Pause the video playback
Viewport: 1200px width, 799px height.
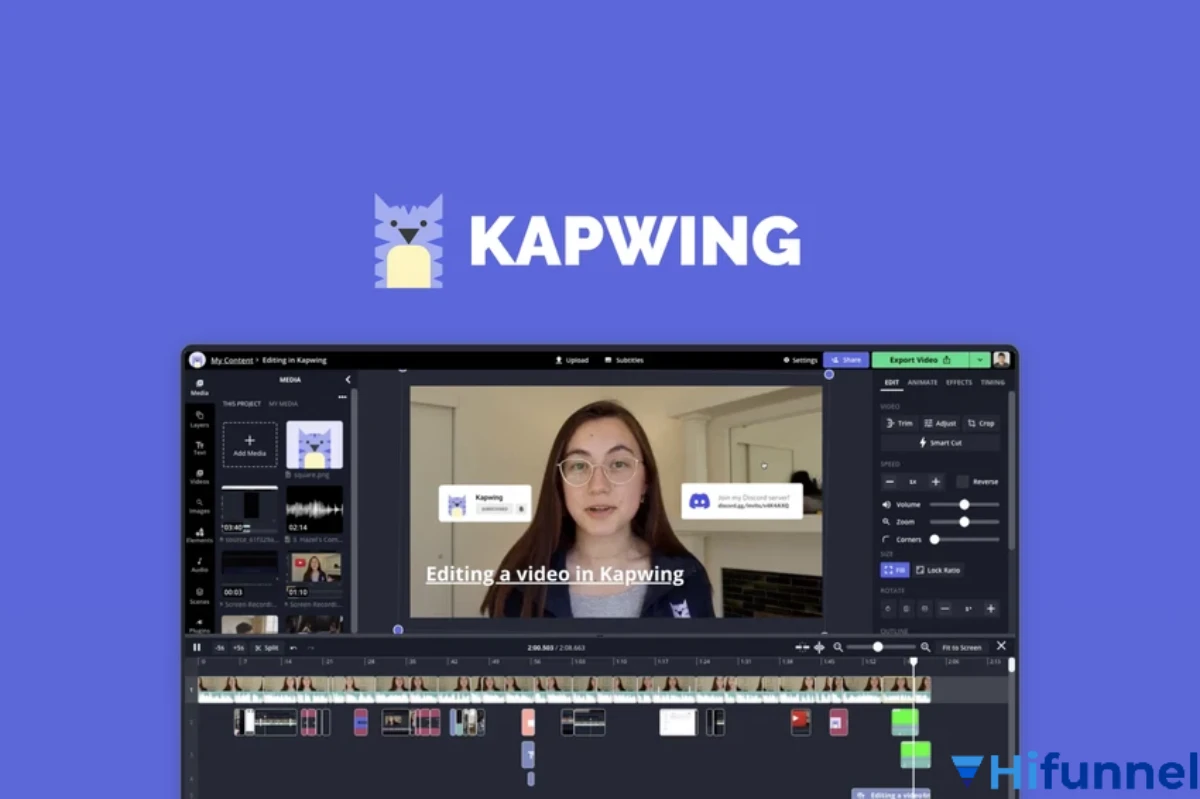(197, 647)
